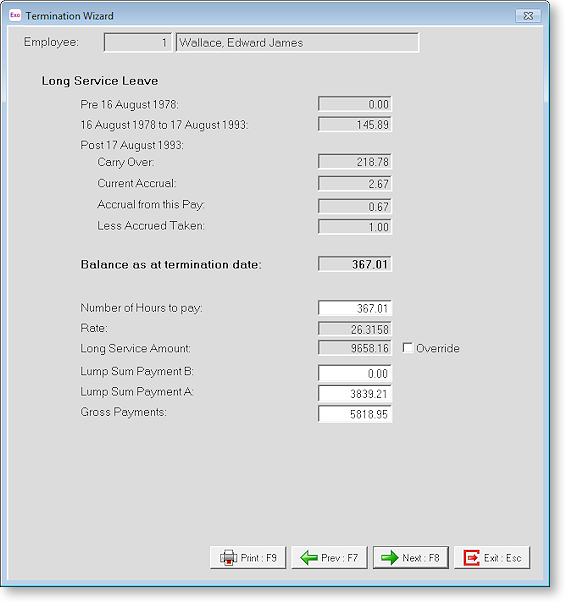Viewport: 565px width, 602px height.
Task: Close the Termination Wizard window
Action: (528, 16)
